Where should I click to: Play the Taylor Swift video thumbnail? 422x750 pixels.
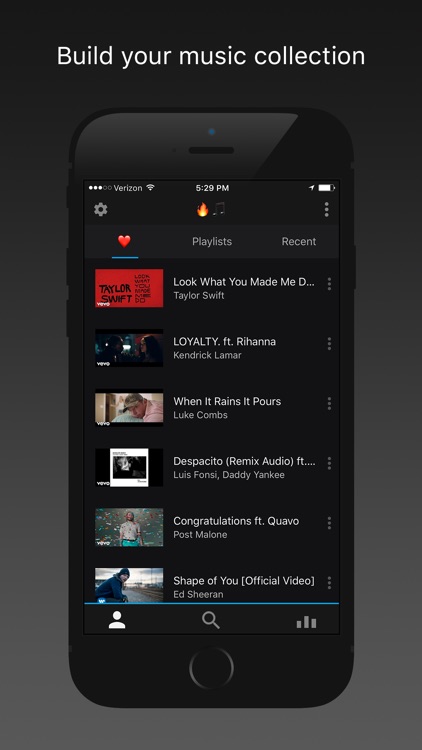coord(129,288)
